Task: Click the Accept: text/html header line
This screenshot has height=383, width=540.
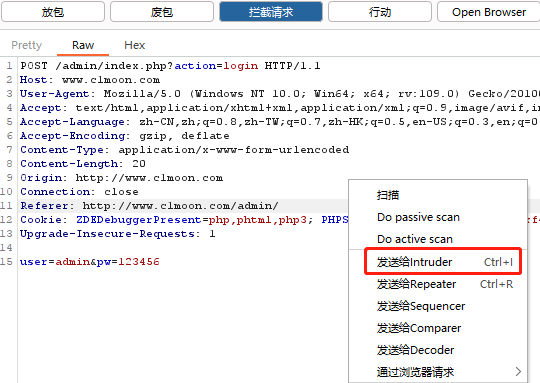Action: point(280,108)
